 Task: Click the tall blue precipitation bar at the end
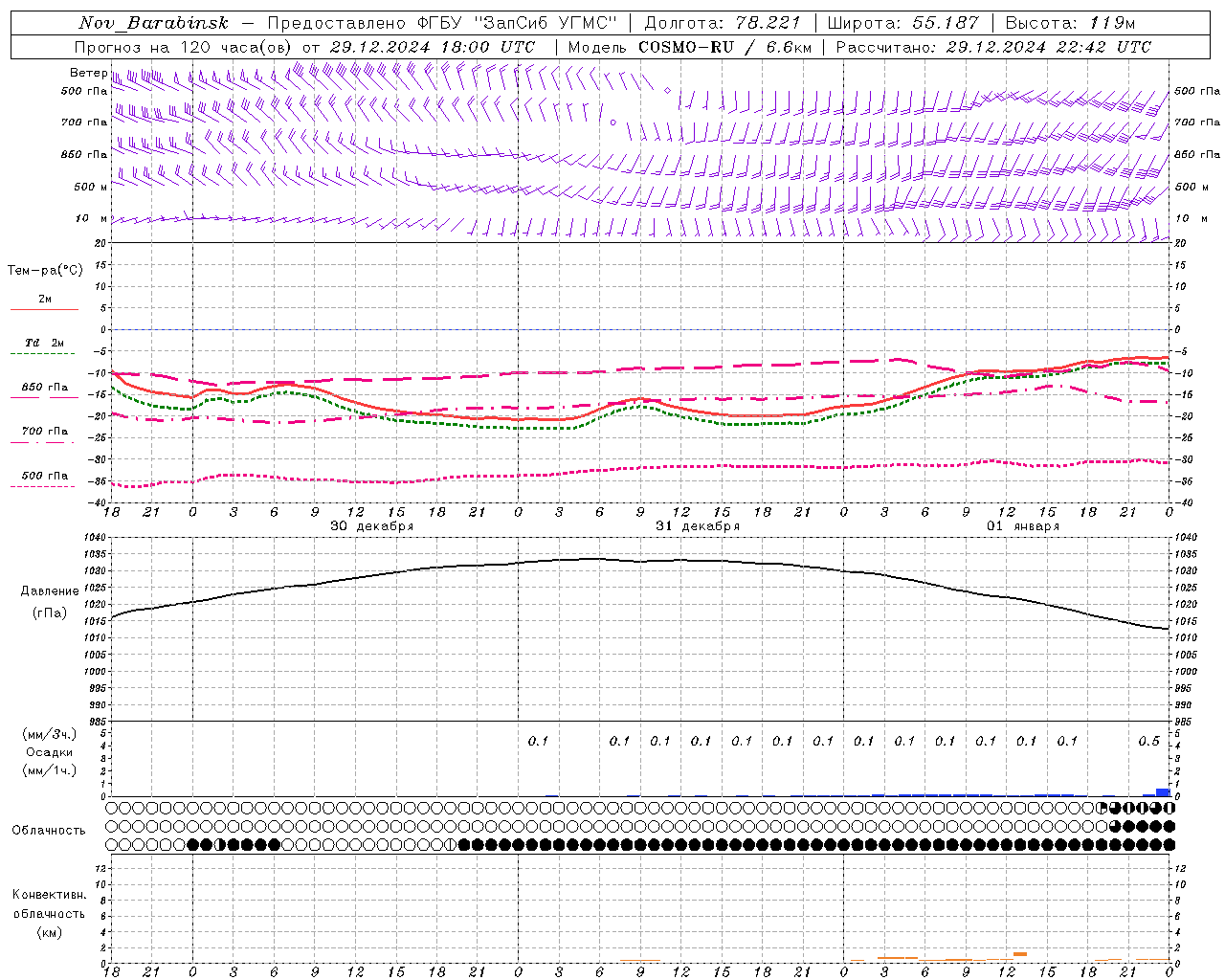(1163, 792)
